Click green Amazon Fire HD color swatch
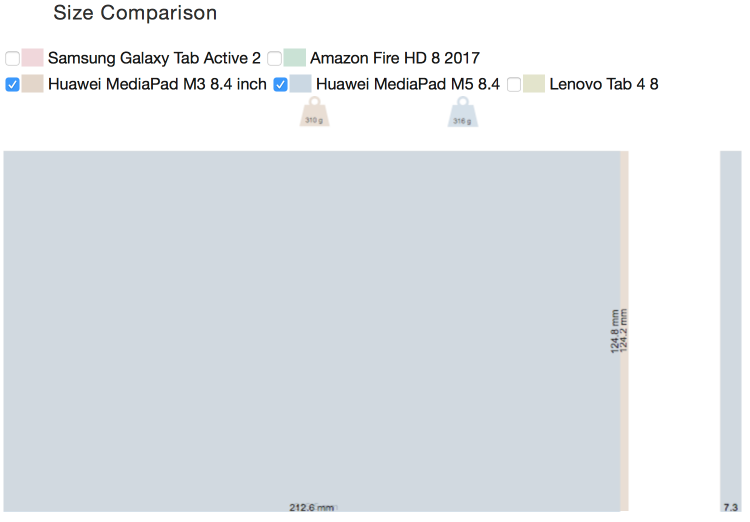750x522 pixels. (295, 57)
